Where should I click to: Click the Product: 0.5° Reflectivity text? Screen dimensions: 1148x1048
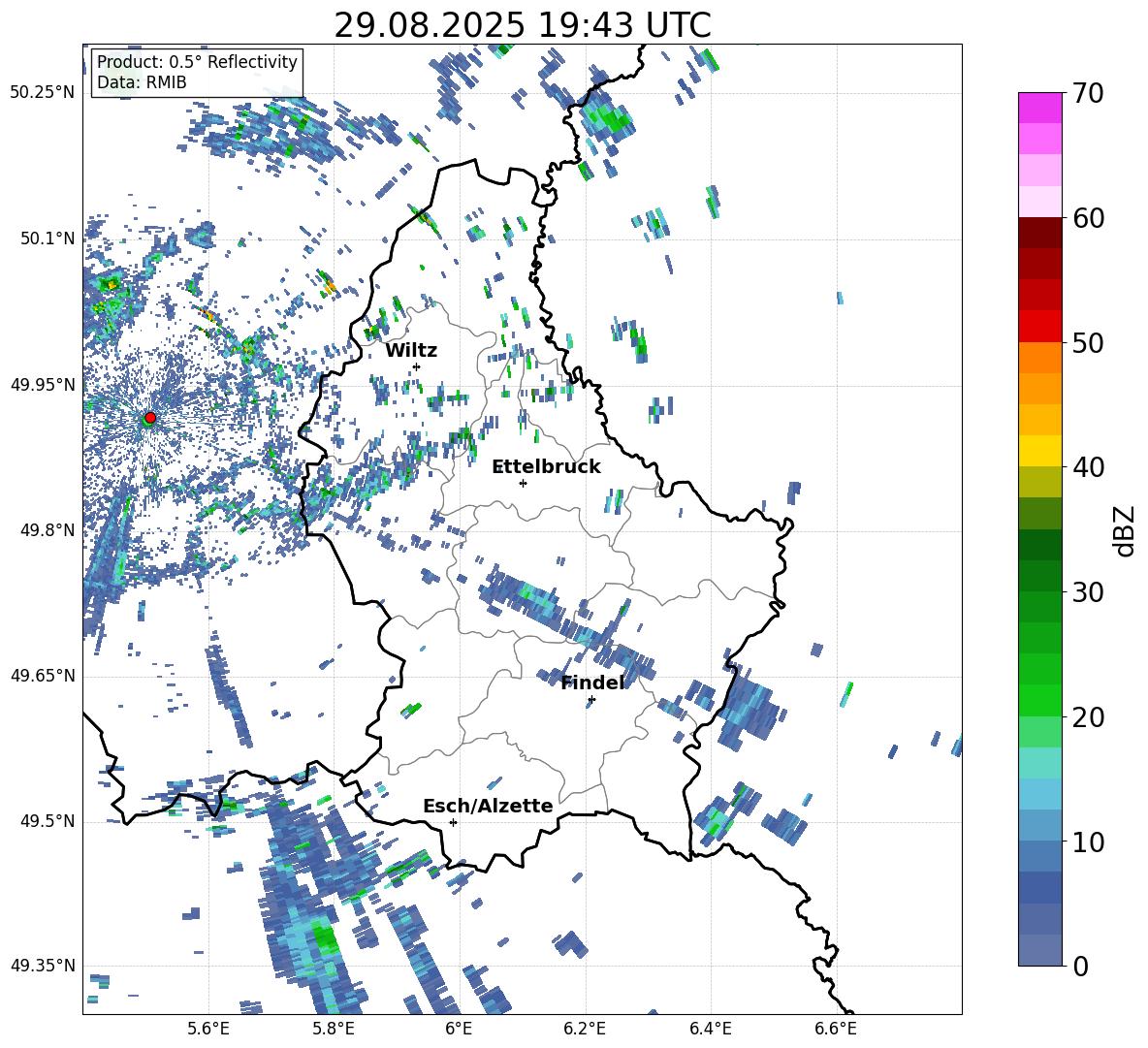click(x=197, y=61)
